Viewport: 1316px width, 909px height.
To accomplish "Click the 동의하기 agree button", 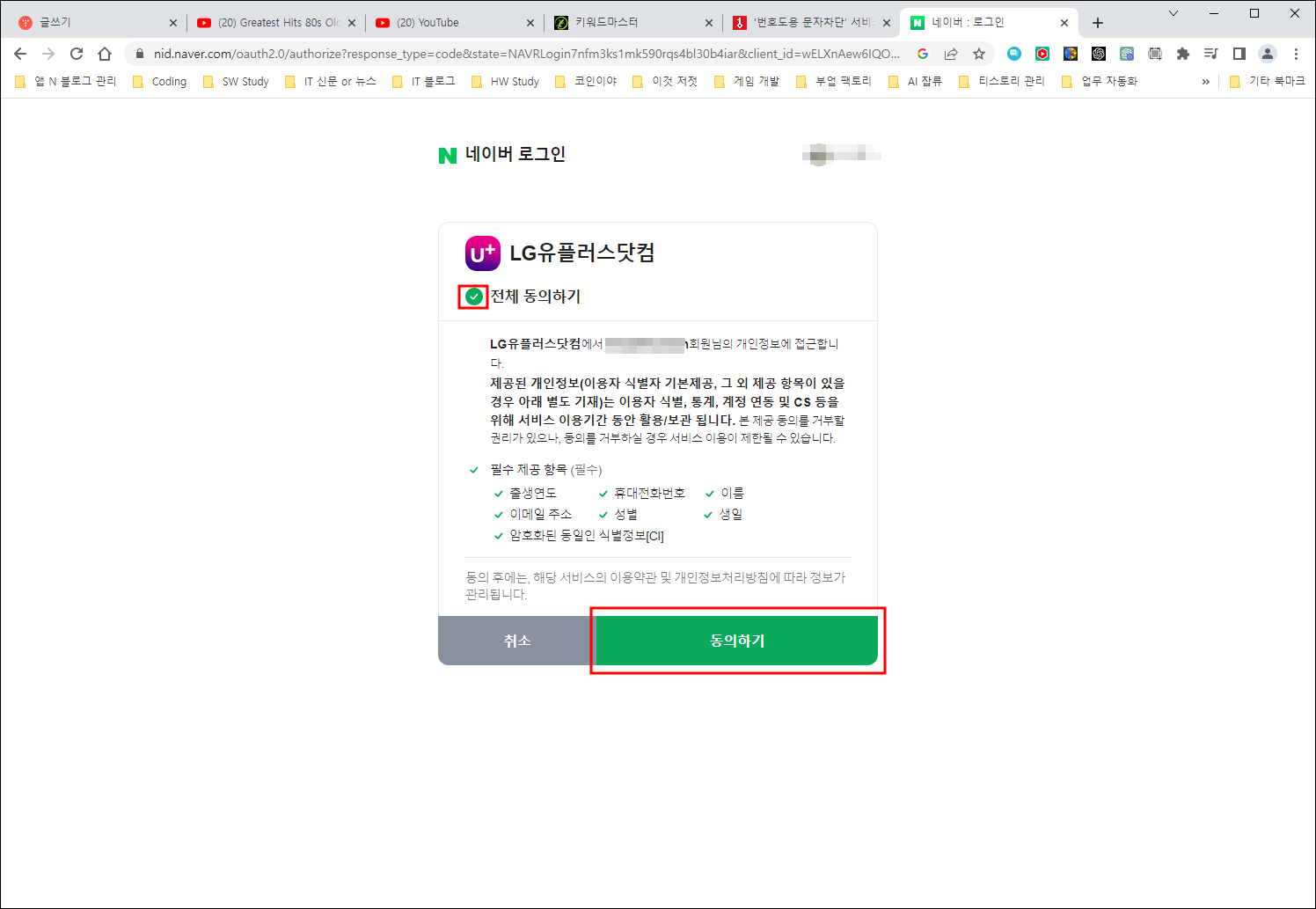I will pos(737,641).
